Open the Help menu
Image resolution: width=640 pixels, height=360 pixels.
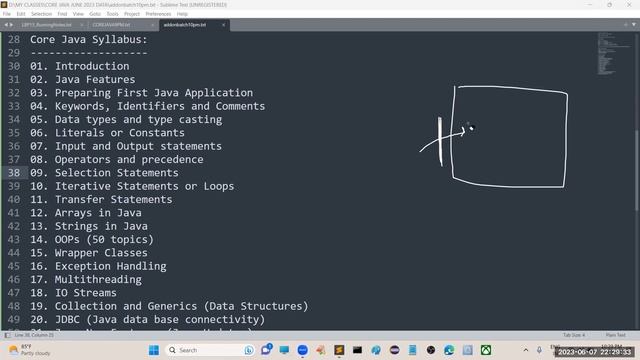click(x=182, y=14)
